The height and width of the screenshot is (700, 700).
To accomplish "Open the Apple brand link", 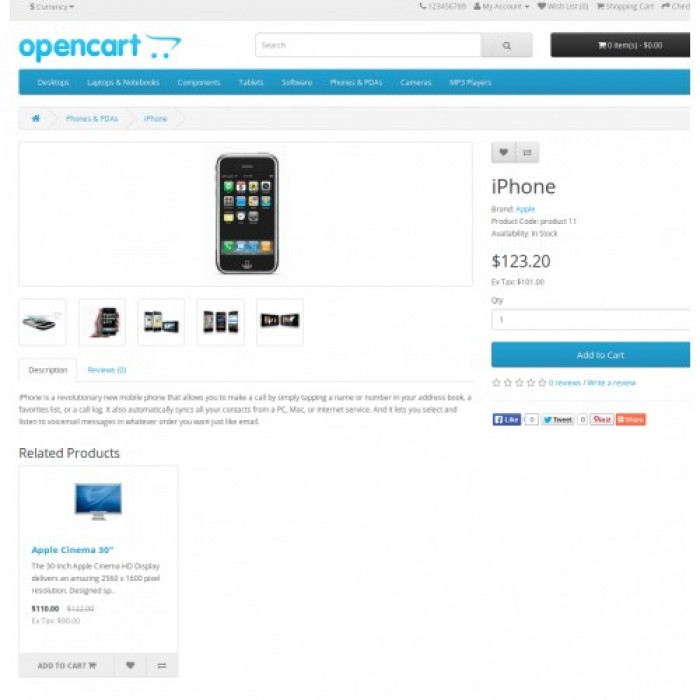I will coord(525,209).
